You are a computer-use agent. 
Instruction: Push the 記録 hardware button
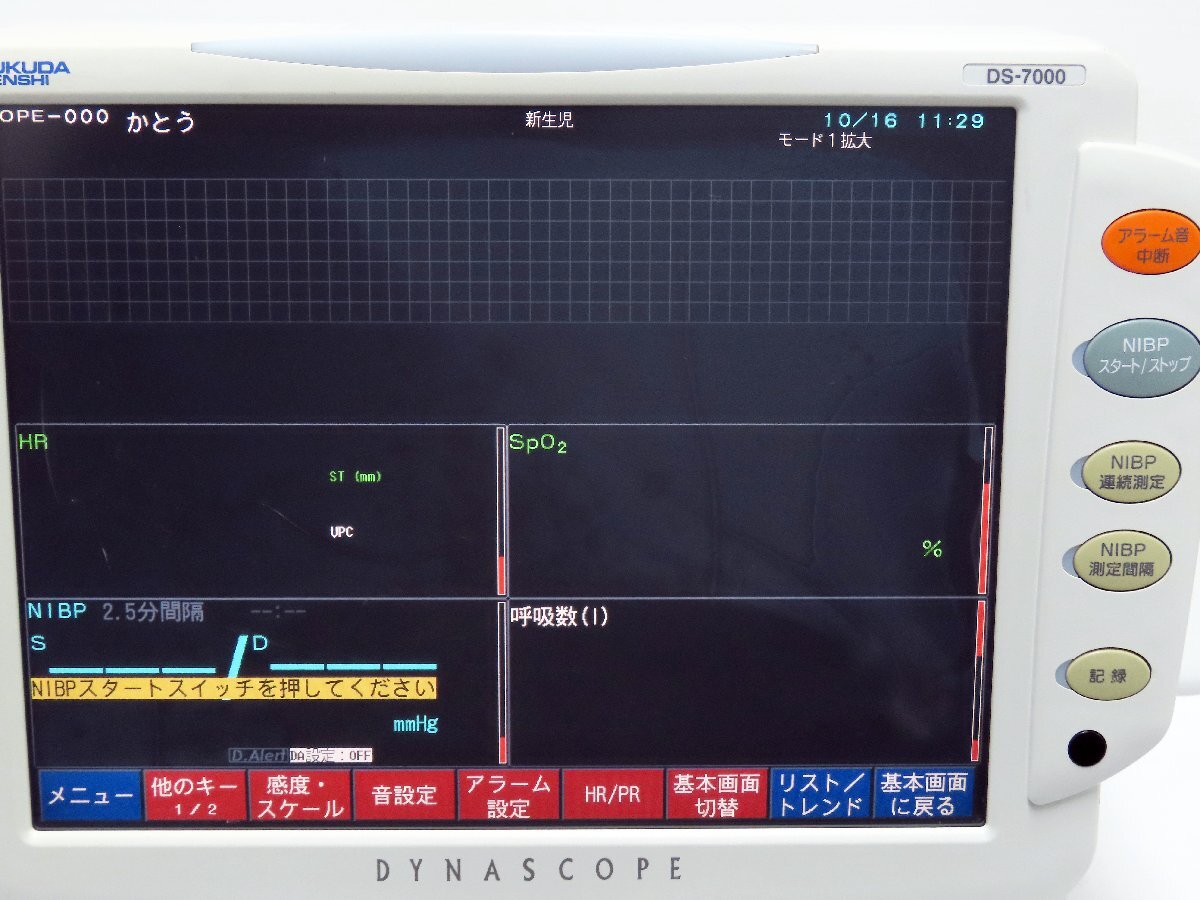[1108, 675]
